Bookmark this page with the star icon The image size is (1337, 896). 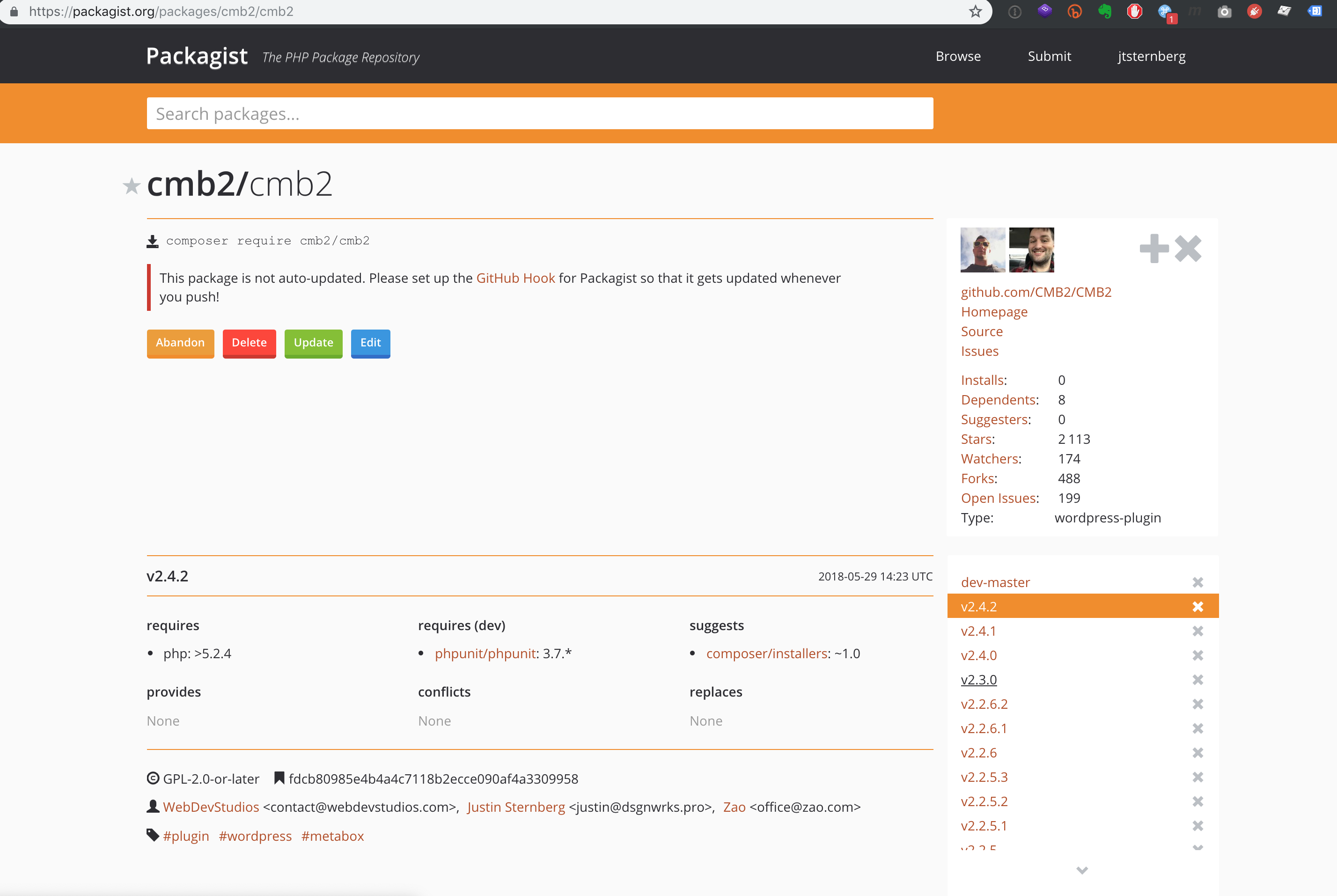(x=975, y=11)
